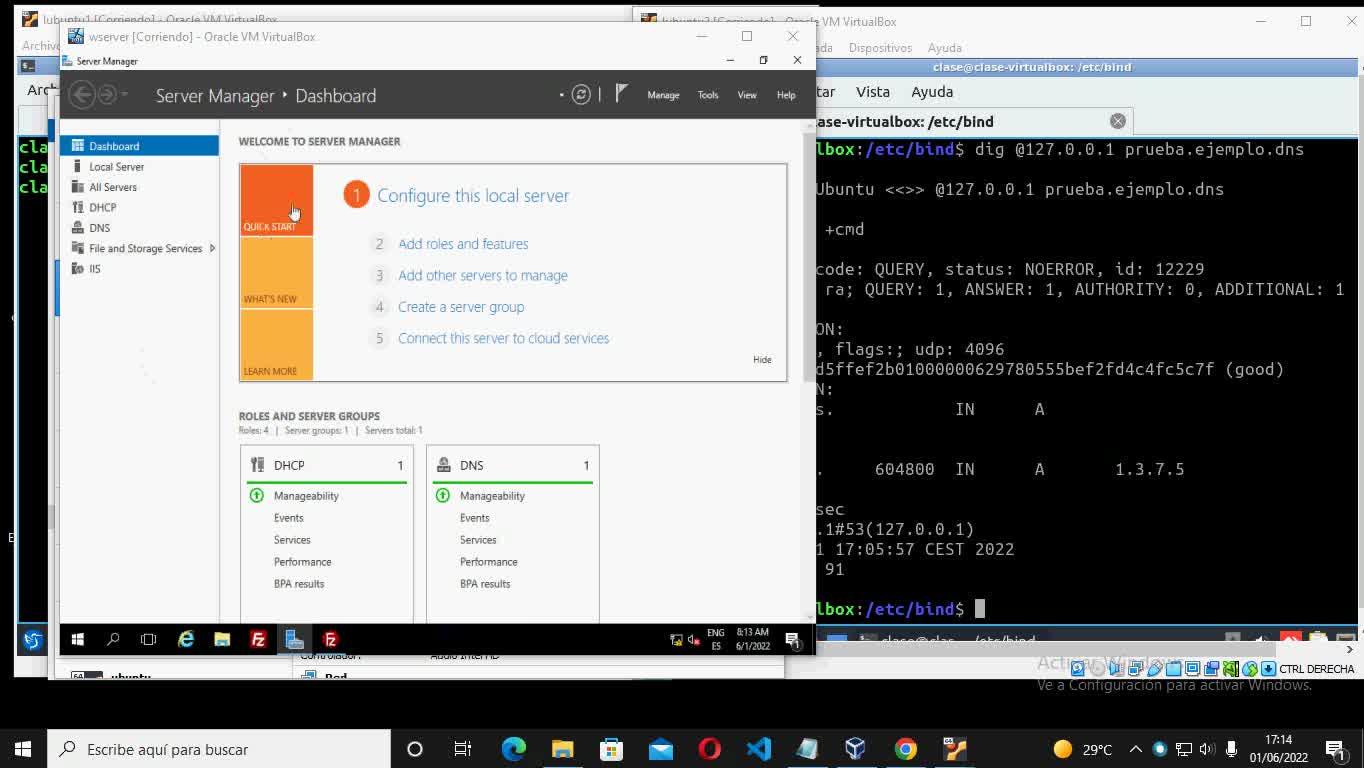Click Add other servers to manage link
This screenshot has height=768, width=1364.
(483, 276)
